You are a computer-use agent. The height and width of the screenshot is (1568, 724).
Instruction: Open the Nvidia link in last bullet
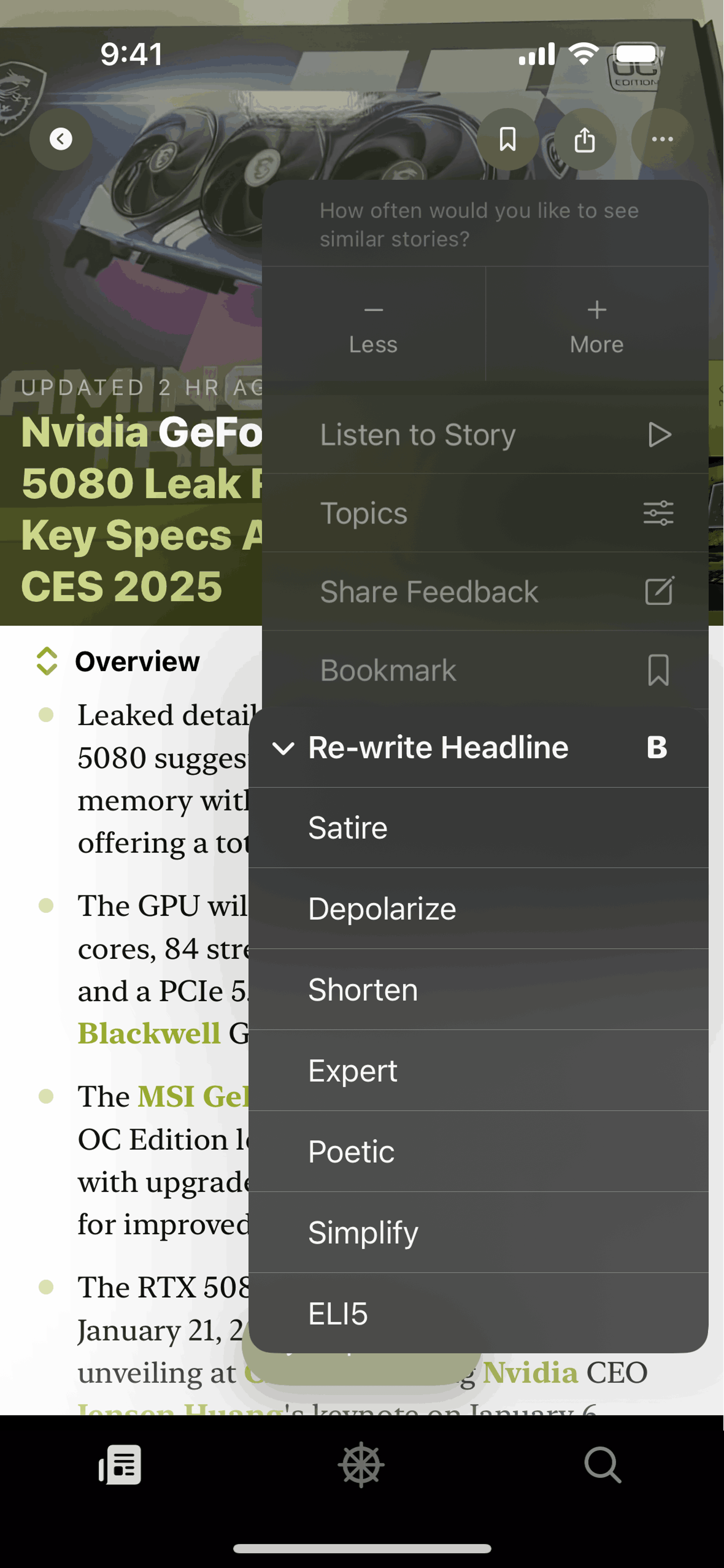[x=530, y=1373]
